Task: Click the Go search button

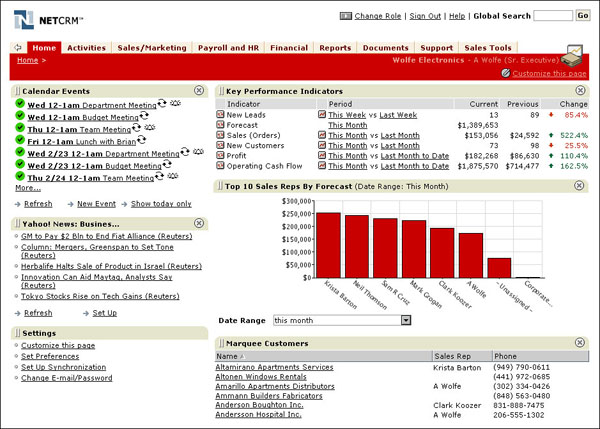Action: [x=583, y=16]
